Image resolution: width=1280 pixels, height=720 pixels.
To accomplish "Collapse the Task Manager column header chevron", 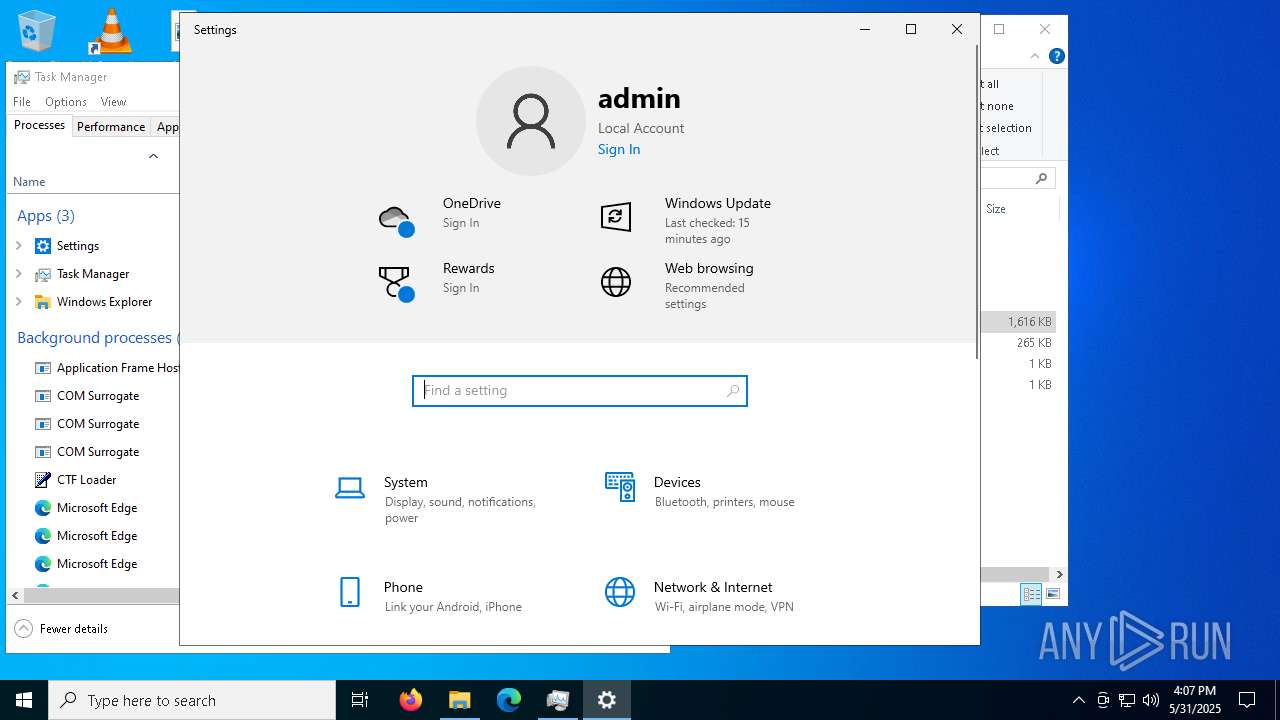I will coord(153,156).
